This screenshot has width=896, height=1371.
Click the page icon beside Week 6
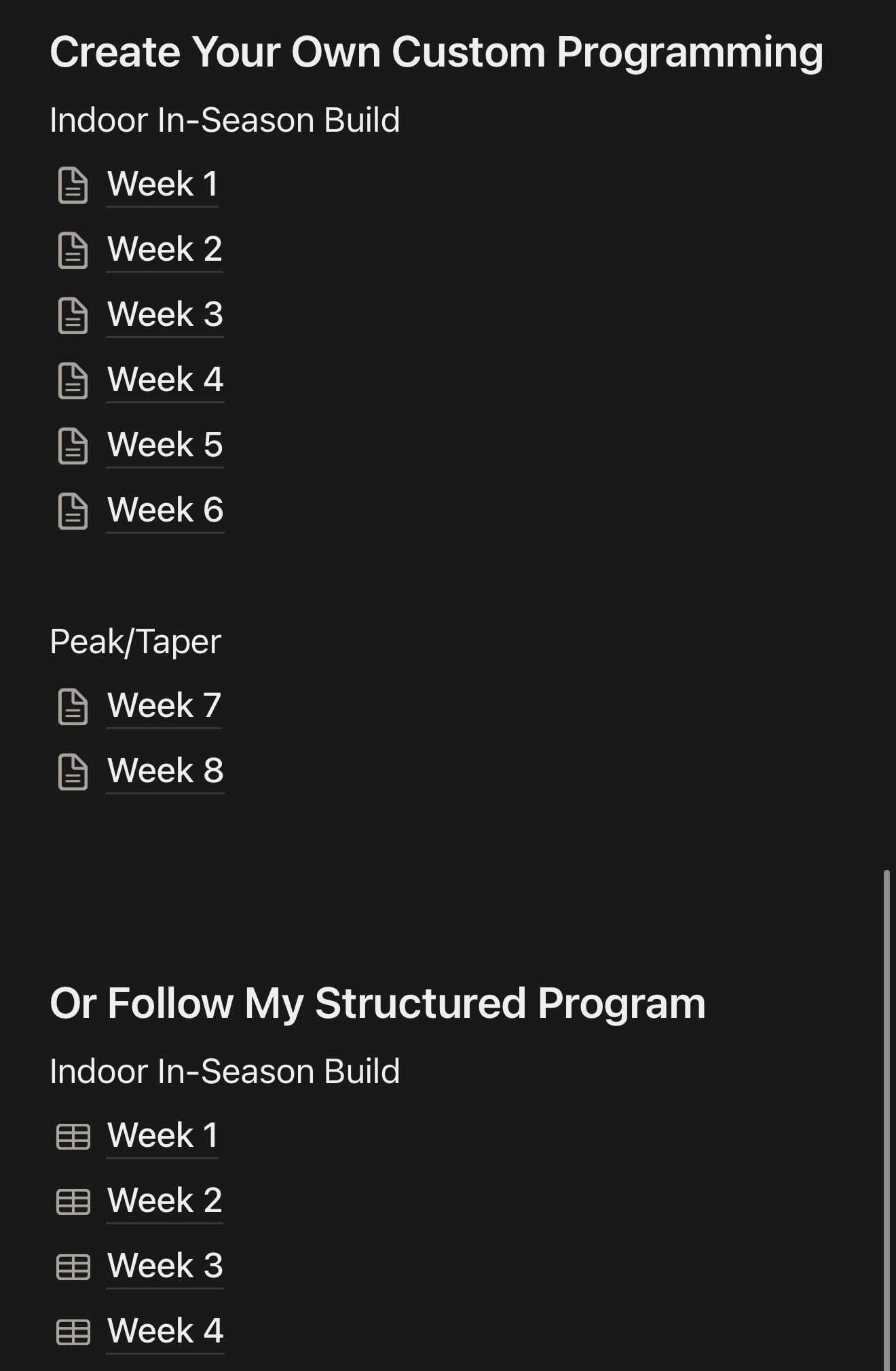(x=73, y=511)
